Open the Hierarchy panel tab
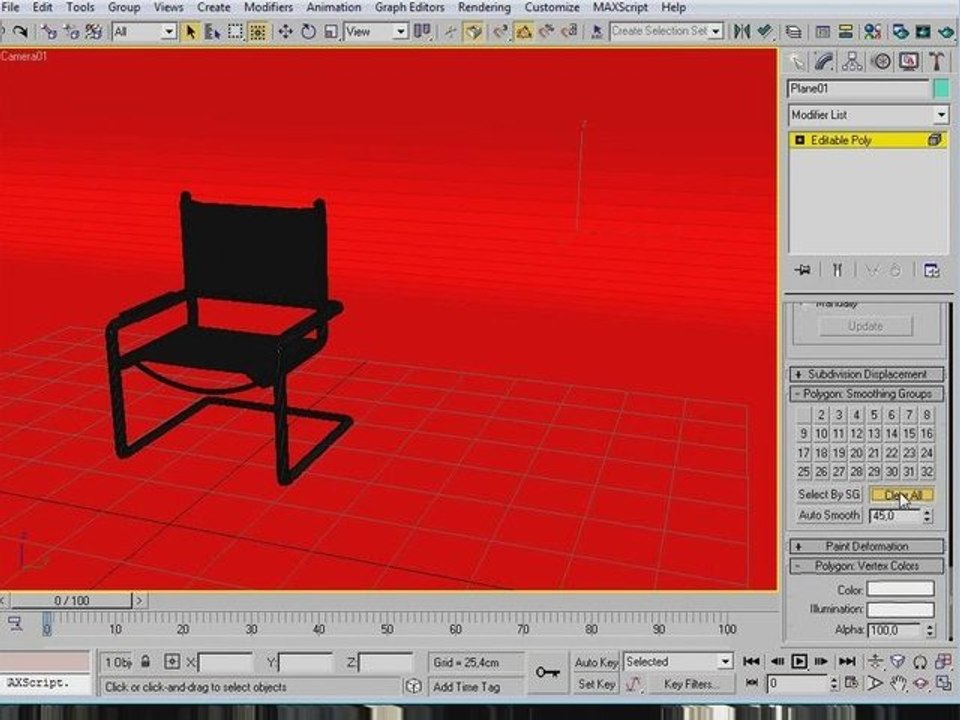960x720 pixels. (x=852, y=62)
